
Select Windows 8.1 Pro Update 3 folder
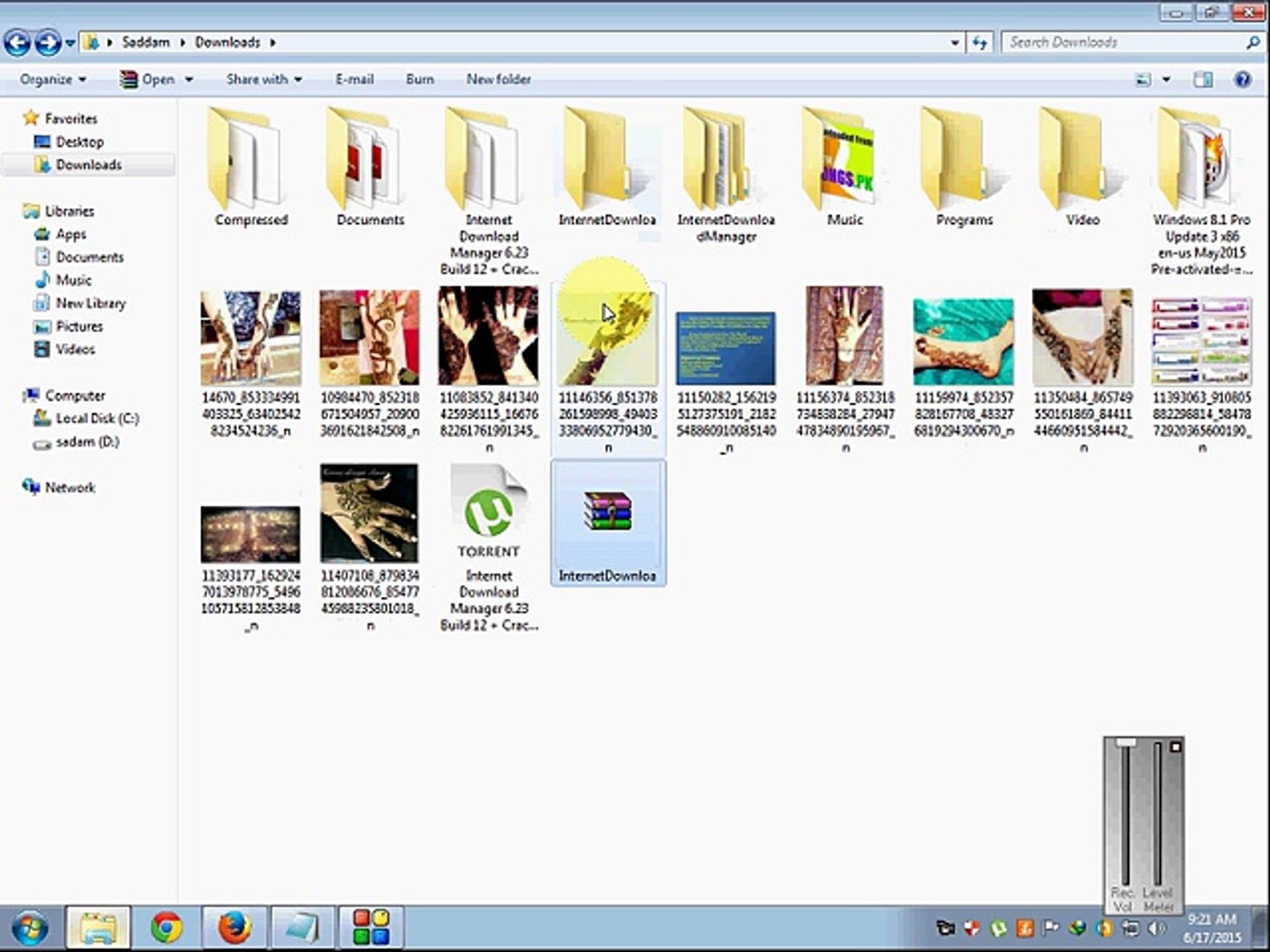coord(1201,190)
